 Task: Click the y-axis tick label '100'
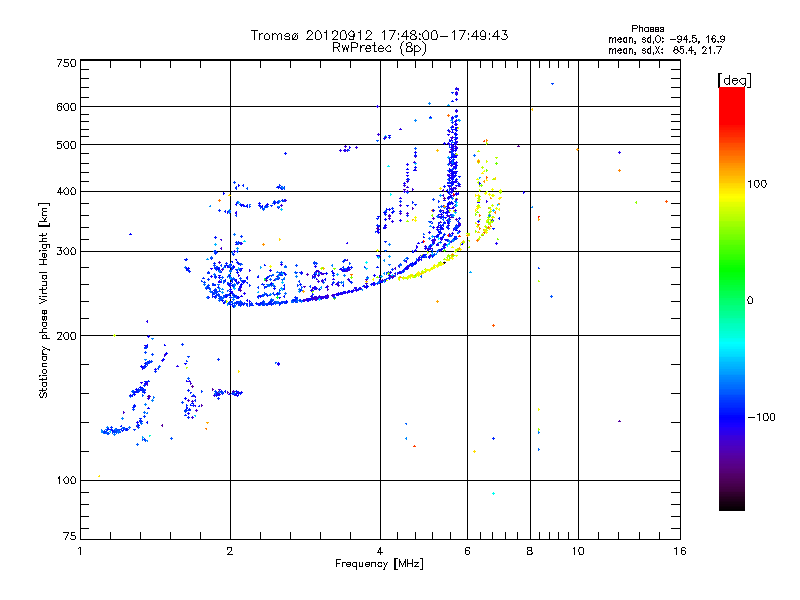pyautogui.click(x=66, y=480)
